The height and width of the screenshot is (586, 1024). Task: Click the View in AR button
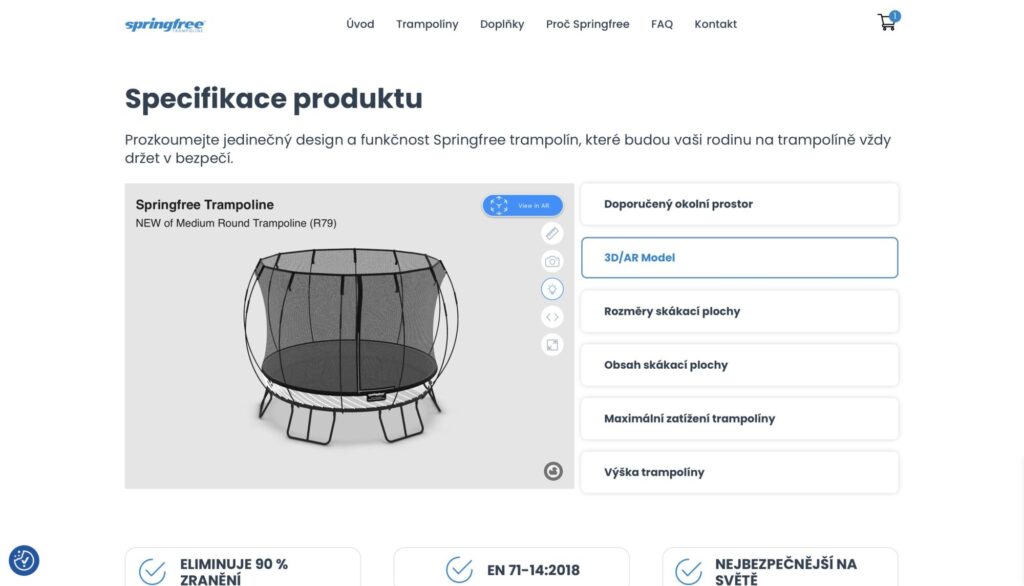pyautogui.click(x=522, y=205)
